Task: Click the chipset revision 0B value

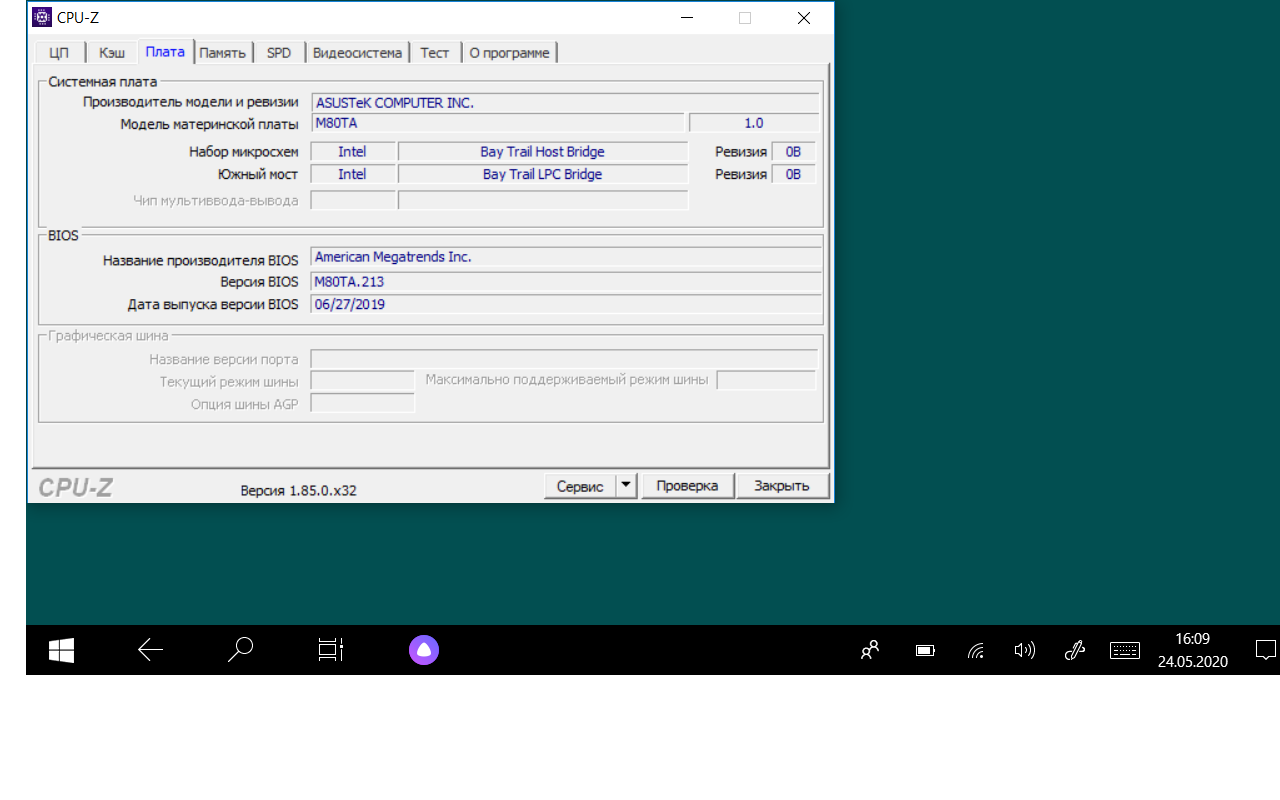Action: click(x=794, y=152)
